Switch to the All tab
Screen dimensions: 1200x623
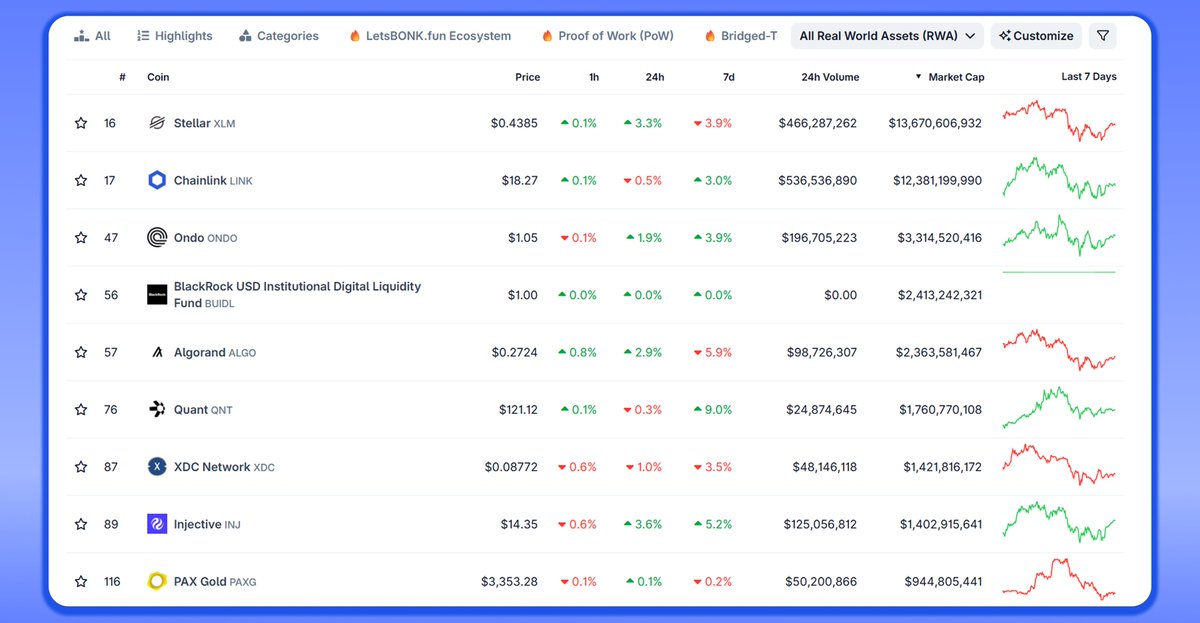[x=92, y=36]
